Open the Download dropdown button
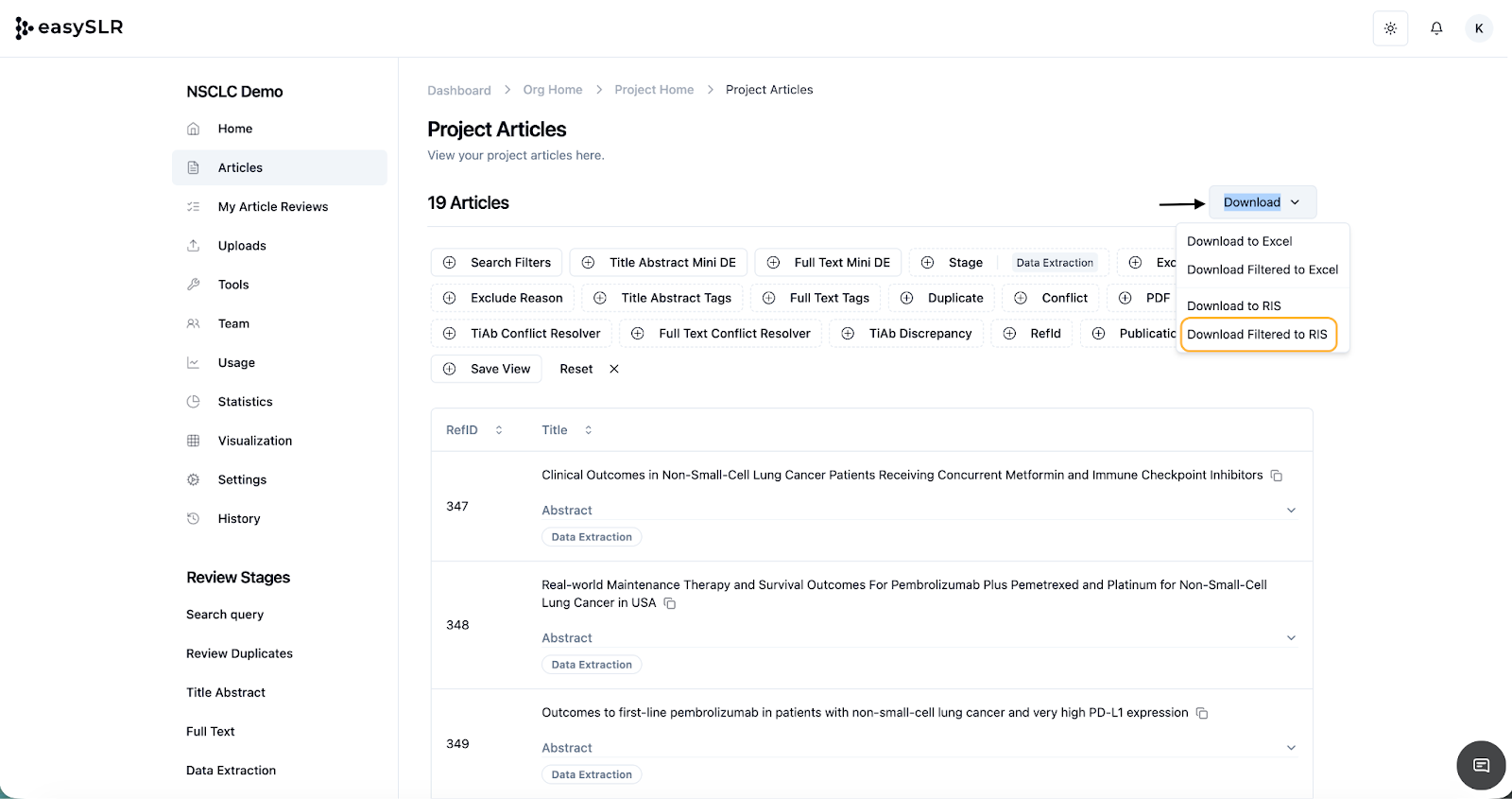 coord(1262,202)
